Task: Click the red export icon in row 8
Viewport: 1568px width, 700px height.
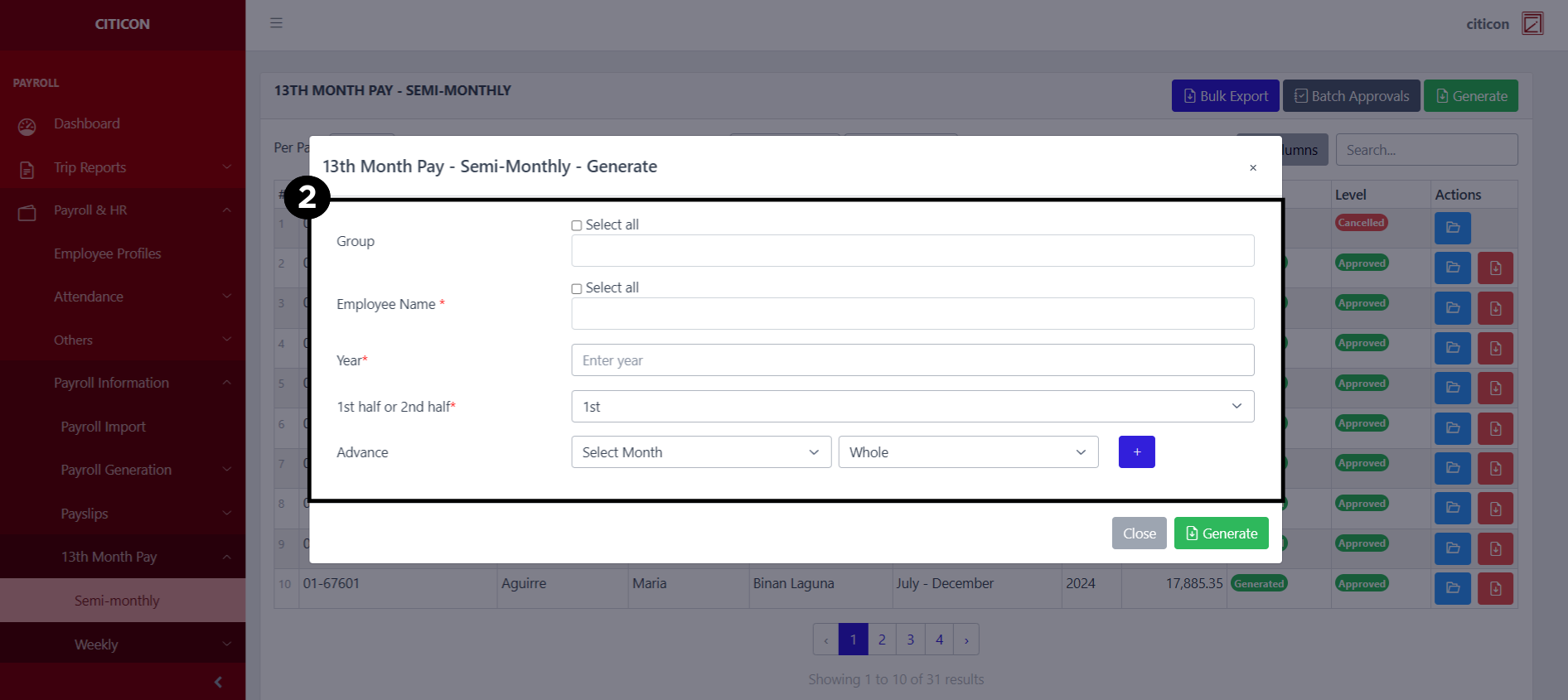Action: point(1495,509)
